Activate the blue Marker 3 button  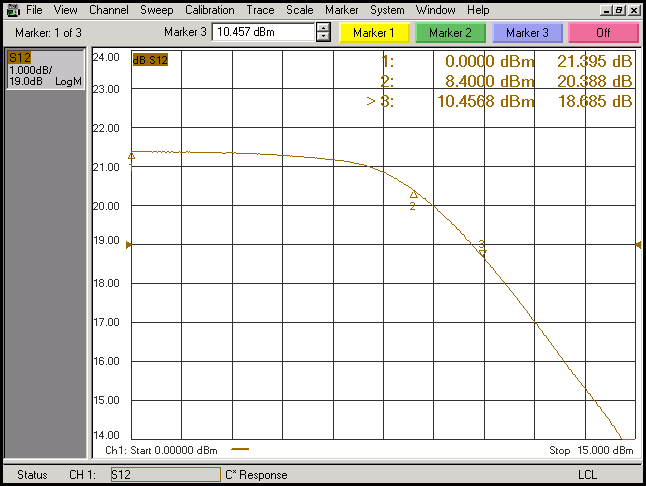click(527, 33)
